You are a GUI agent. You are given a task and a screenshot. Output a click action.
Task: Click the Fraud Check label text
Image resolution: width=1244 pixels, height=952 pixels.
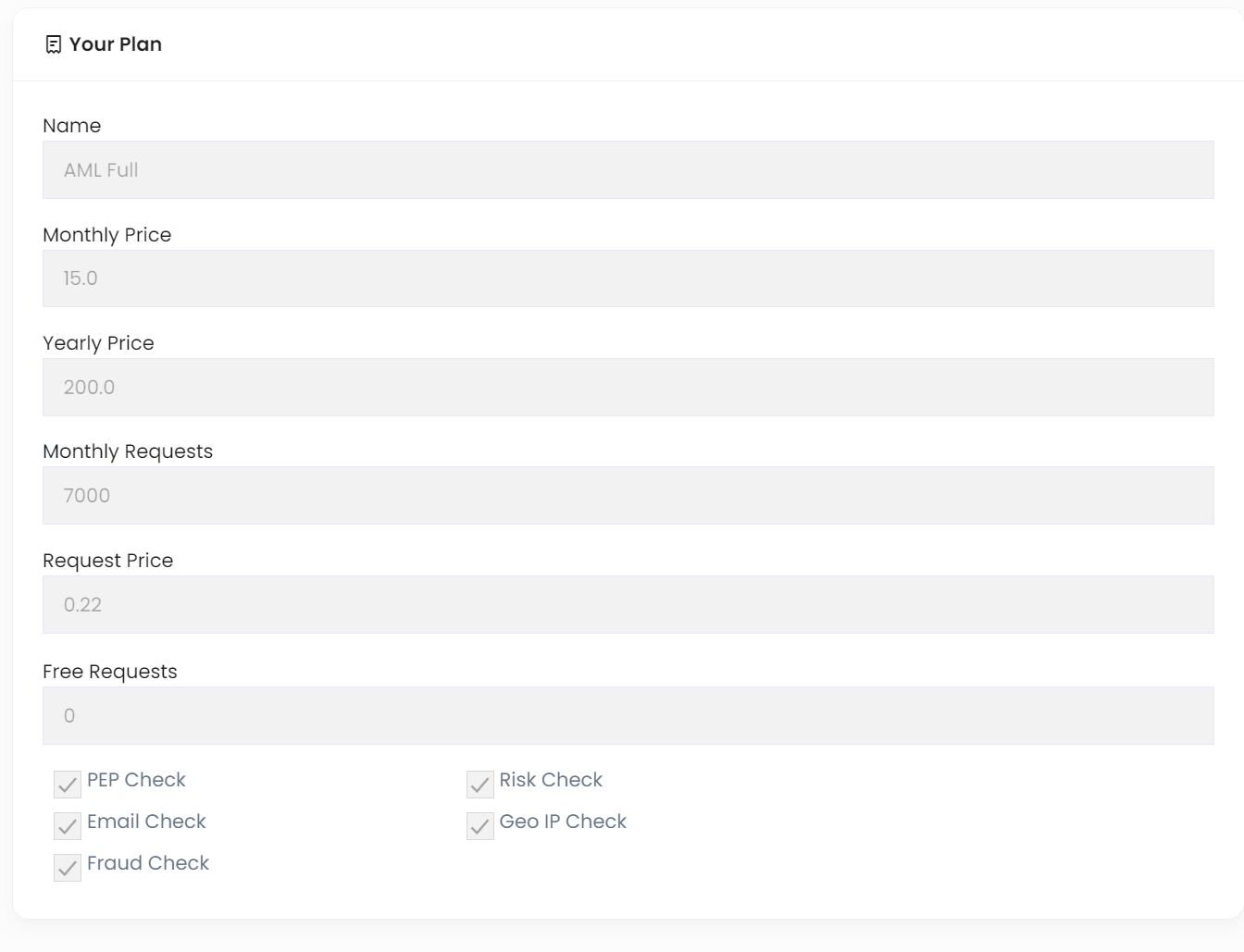pos(148,863)
